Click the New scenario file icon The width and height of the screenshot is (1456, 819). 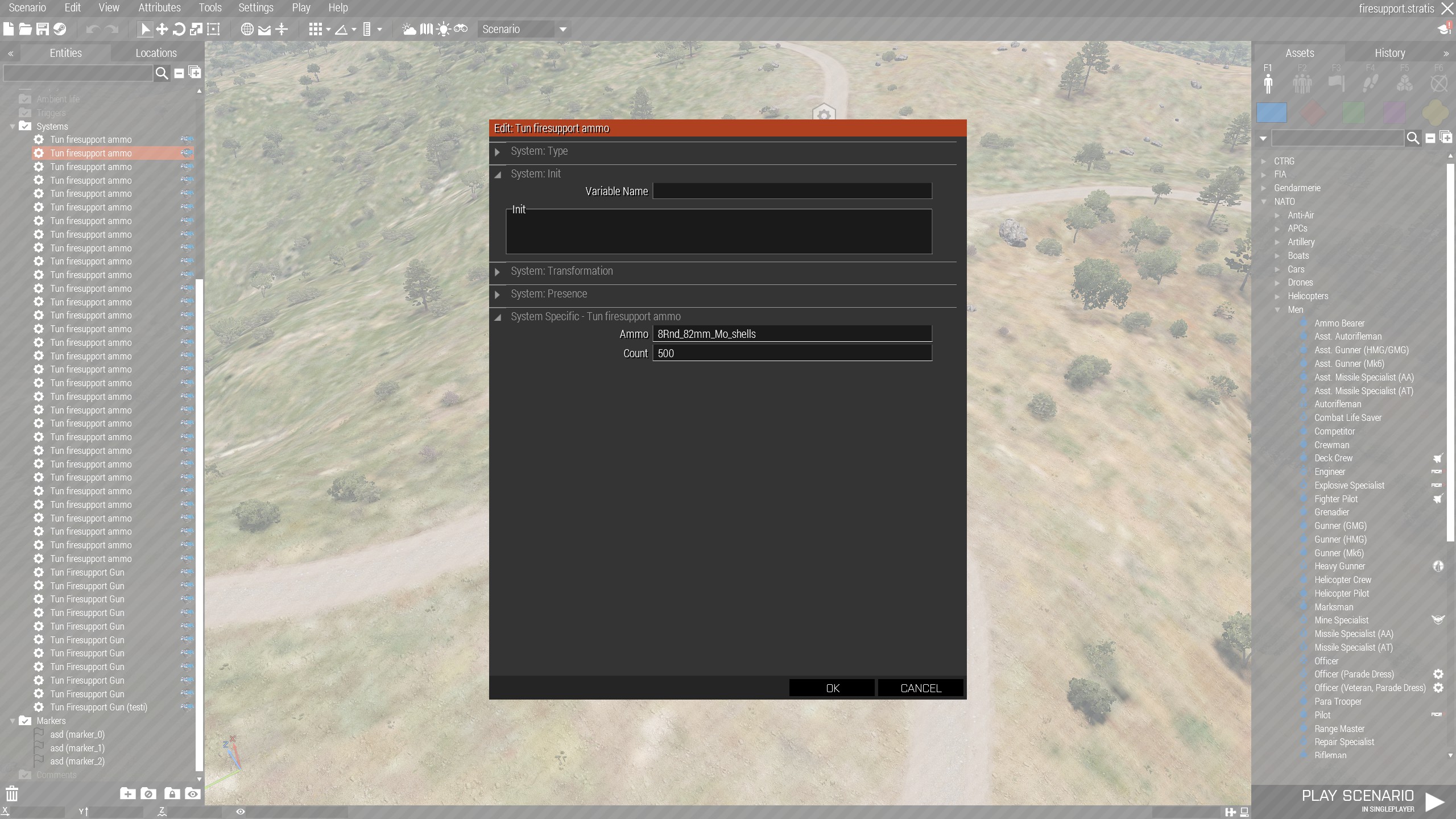(9, 29)
